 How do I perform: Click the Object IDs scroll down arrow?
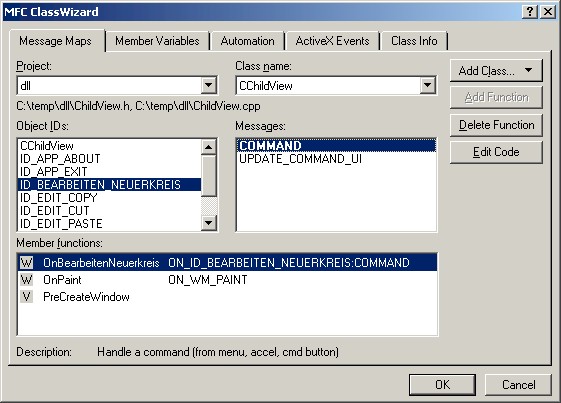[208, 223]
